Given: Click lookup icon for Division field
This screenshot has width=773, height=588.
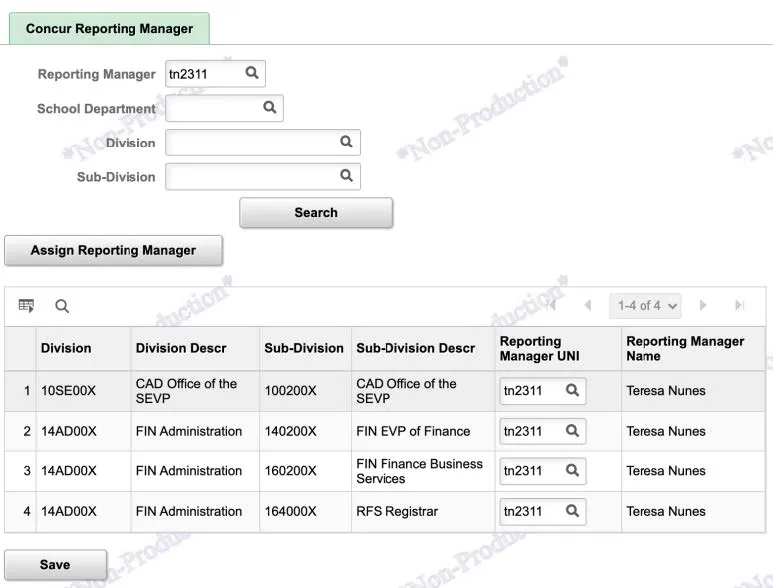Looking at the screenshot, I should (347, 142).
